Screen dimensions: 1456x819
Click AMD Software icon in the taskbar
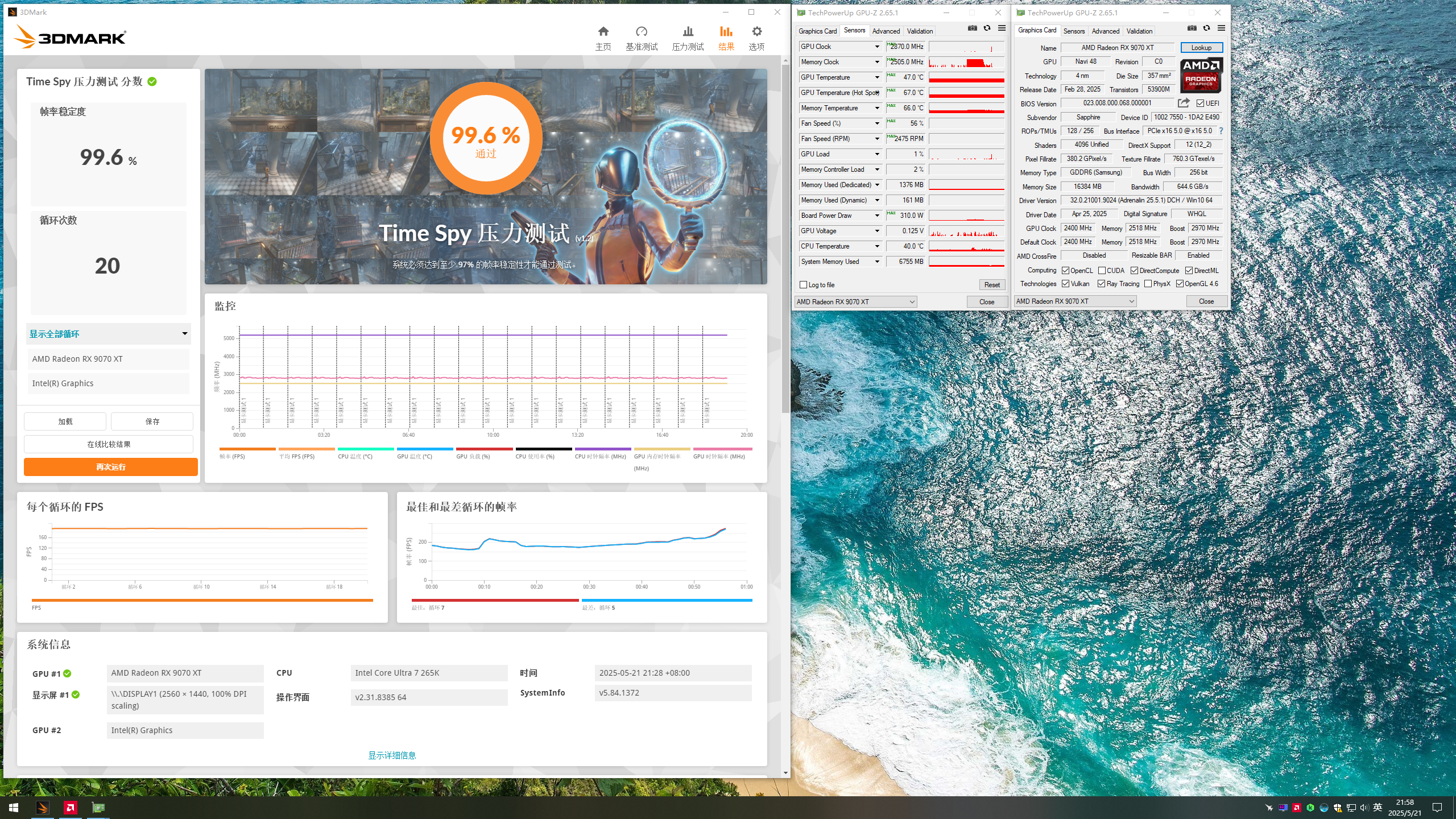[71, 808]
